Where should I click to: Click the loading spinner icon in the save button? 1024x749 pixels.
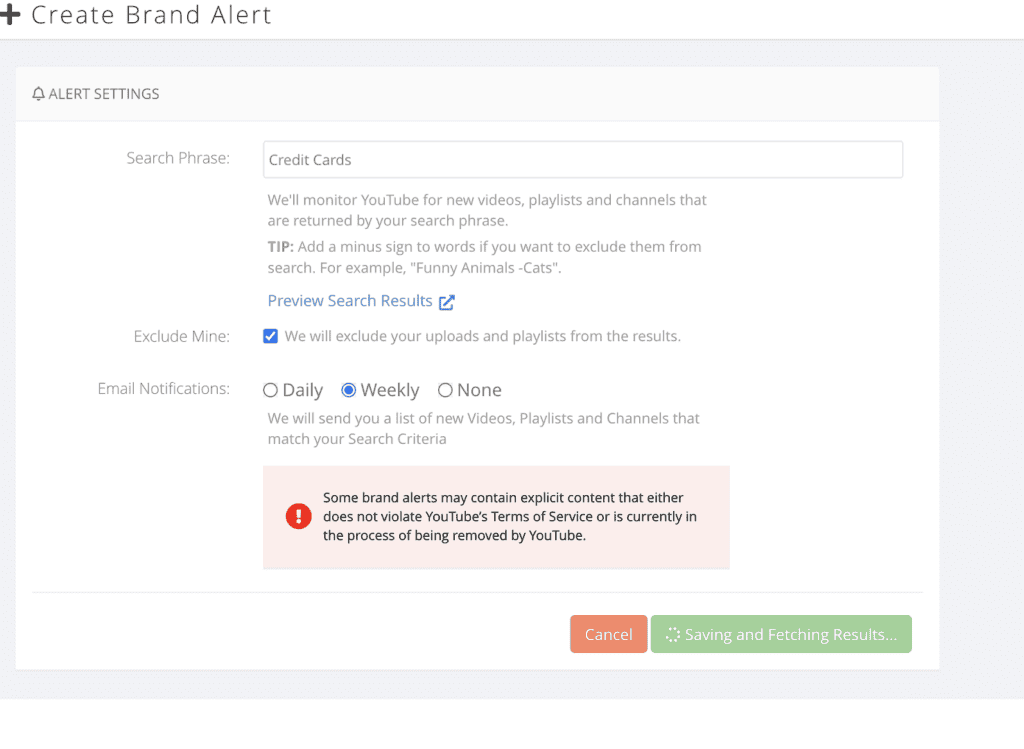673,635
